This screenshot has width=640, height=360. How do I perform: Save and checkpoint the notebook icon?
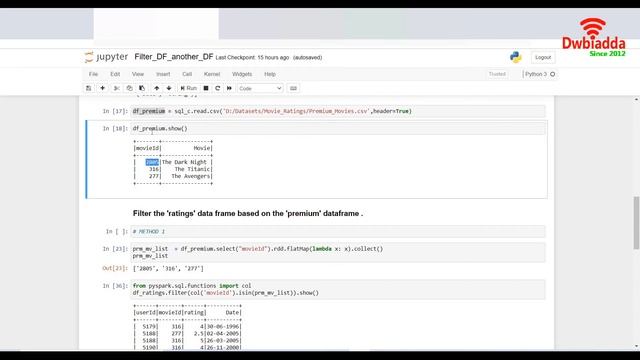[x=89, y=88]
